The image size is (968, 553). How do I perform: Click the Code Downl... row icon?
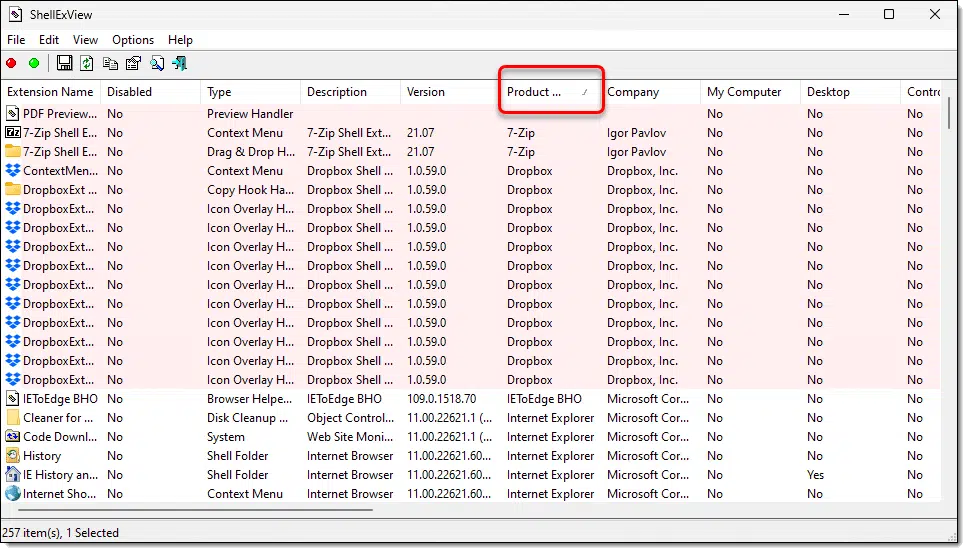pyautogui.click(x=12, y=436)
